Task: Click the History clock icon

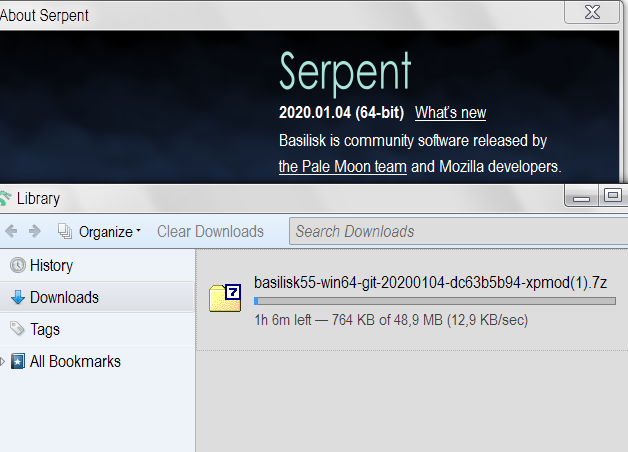Action: pyautogui.click(x=18, y=265)
